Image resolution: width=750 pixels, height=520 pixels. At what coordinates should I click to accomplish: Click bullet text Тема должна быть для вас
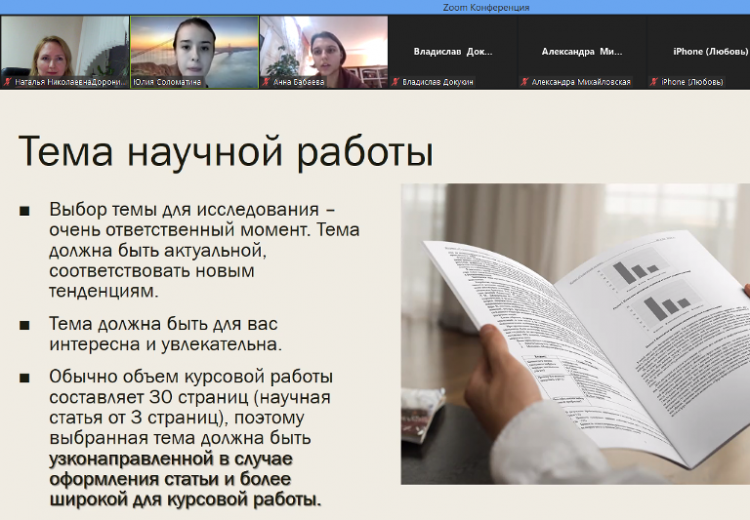(x=165, y=334)
